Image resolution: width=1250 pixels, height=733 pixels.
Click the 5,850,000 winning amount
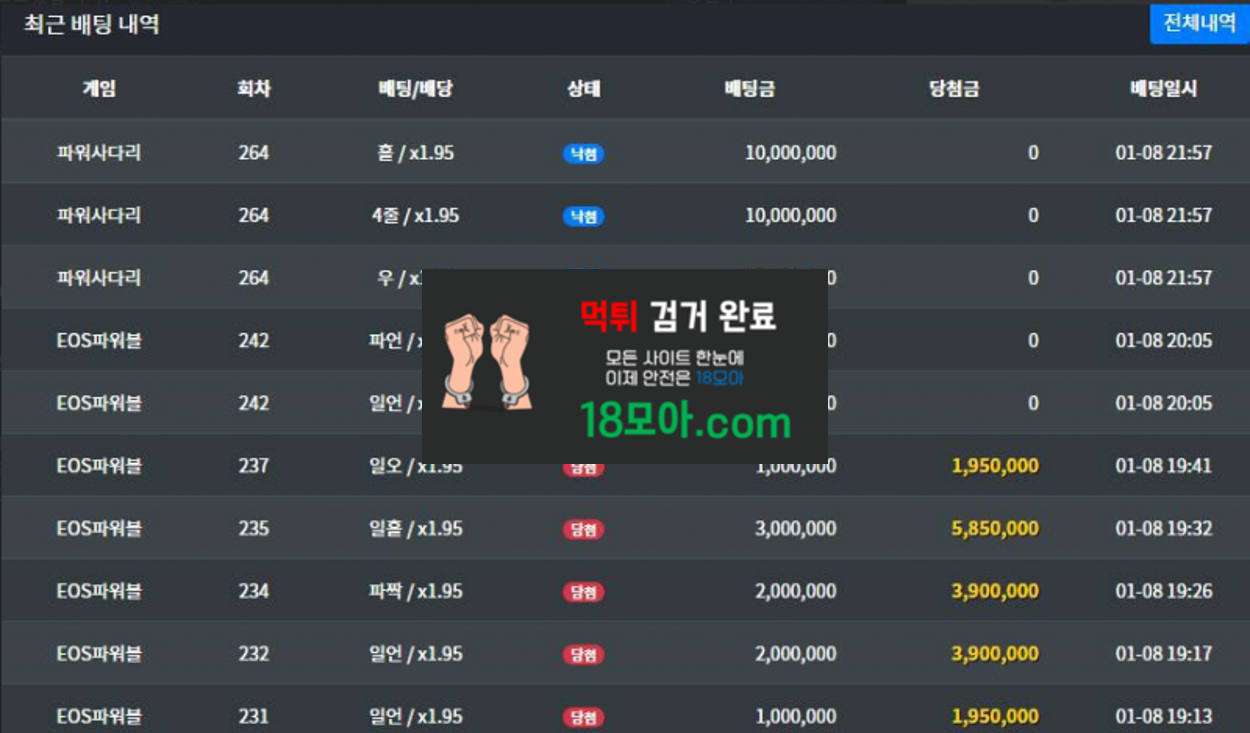click(x=994, y=529)
